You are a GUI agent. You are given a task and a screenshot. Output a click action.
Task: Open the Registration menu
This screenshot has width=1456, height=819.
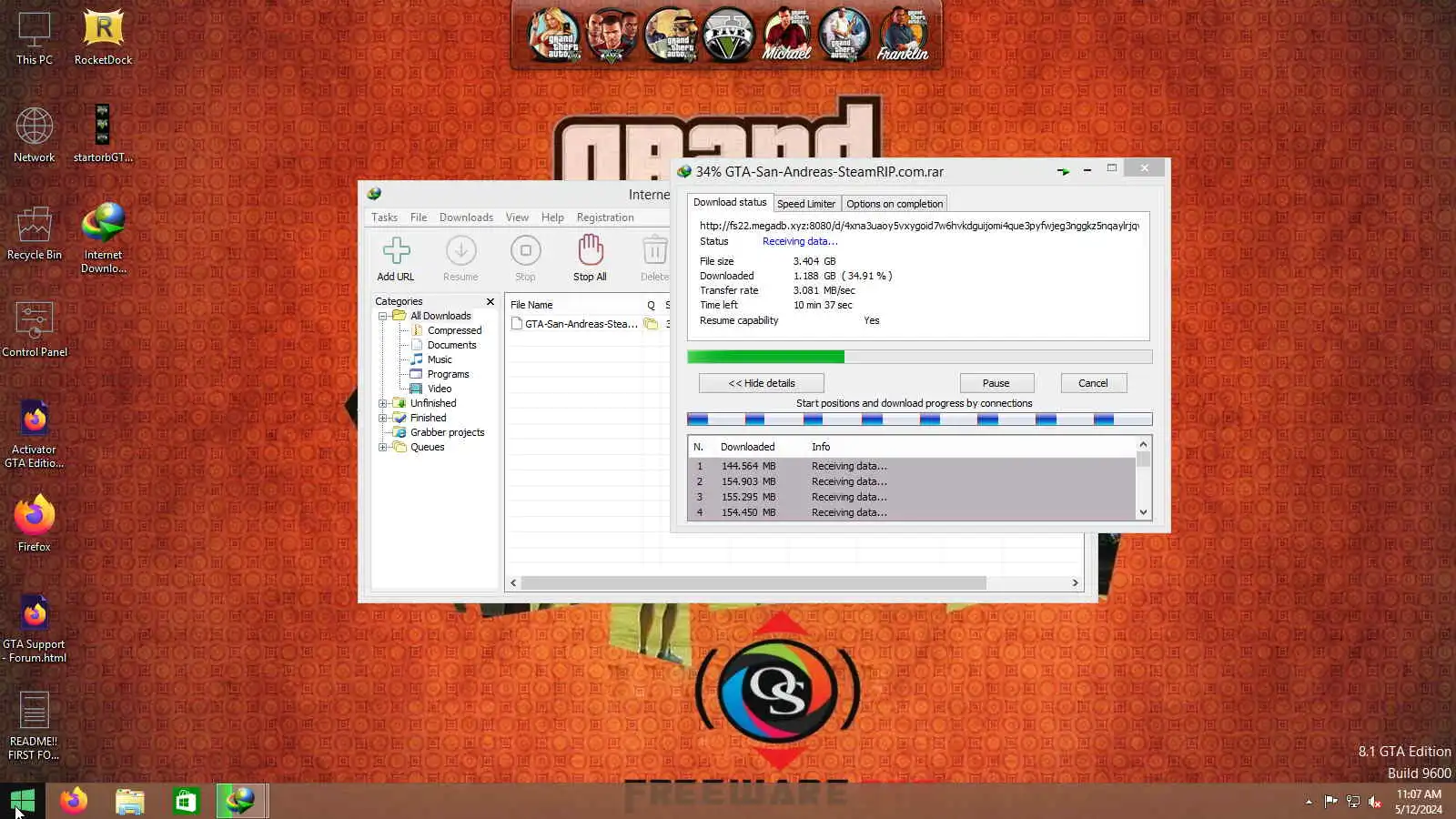[605, 217]
